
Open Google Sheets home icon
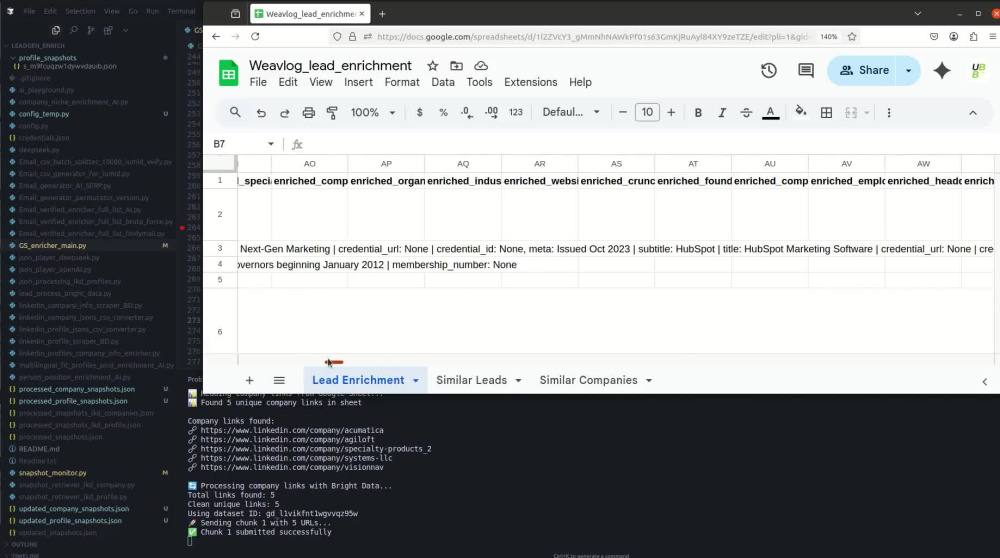(x=228, y=73)
